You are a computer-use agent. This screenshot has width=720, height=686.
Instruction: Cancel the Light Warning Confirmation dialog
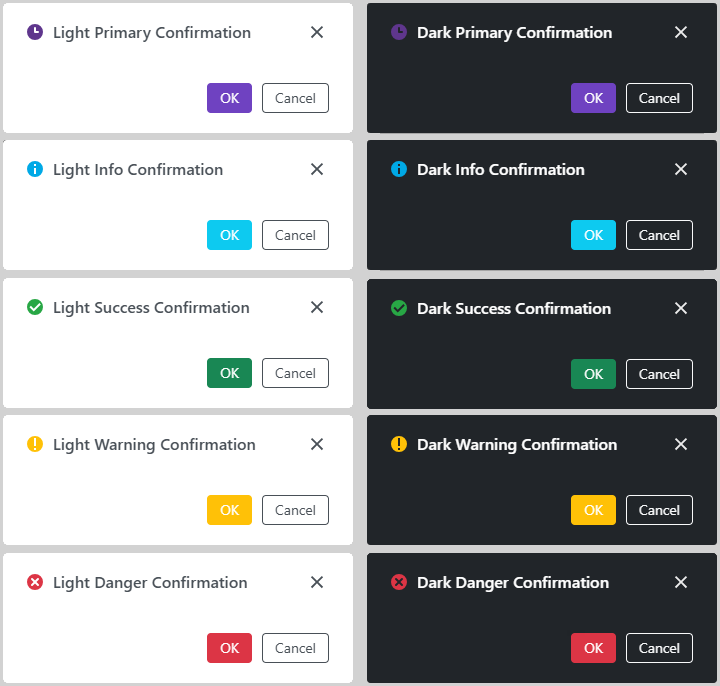pyautogui.click(x=295, y=510)
